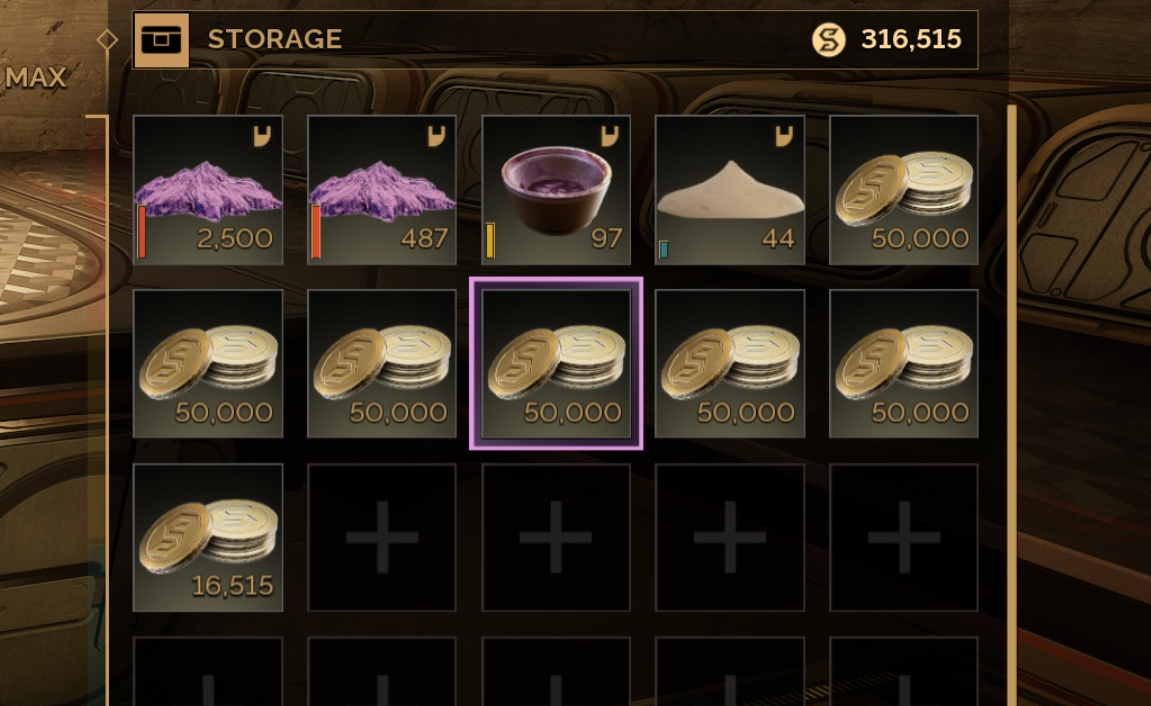
Task: Click the bookmark badge on the 2,500 spice
Action: pyautogui.click(x=262, y=136)
